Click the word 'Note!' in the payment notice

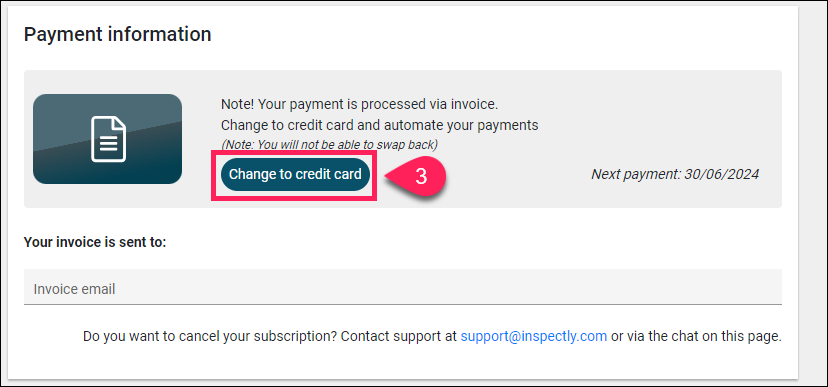tap(238, 105)
